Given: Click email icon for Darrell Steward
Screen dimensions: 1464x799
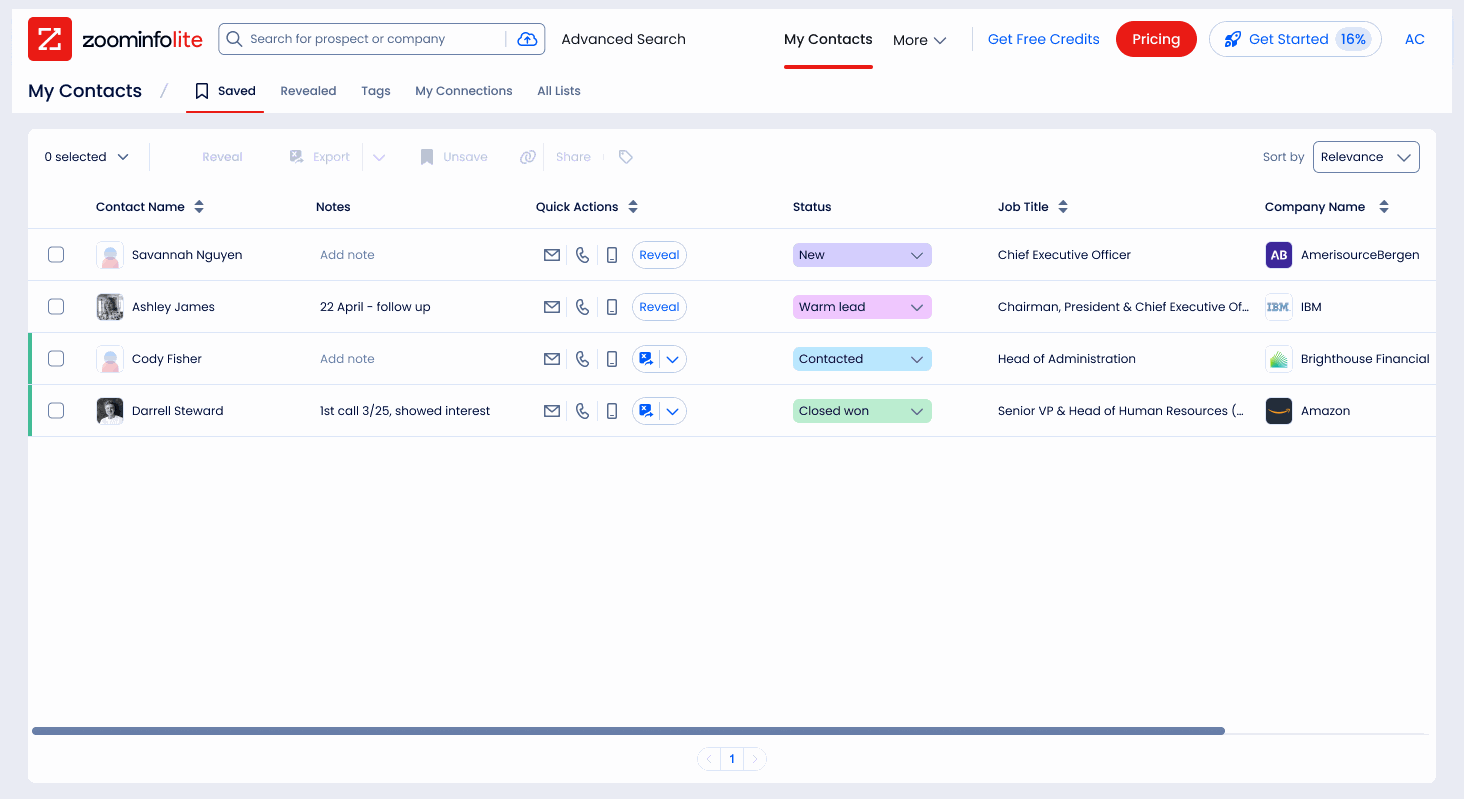Looking at the screenshot, I should 551,411.
